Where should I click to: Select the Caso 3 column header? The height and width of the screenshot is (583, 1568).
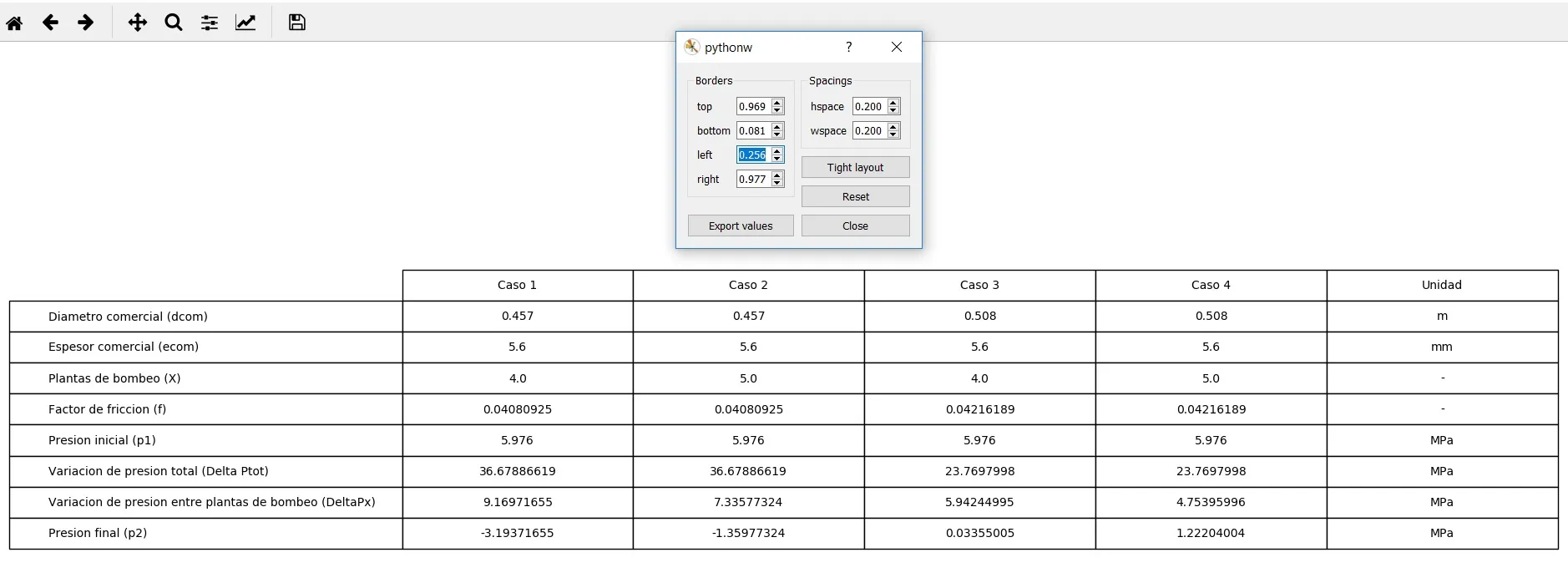pos(980,285)
